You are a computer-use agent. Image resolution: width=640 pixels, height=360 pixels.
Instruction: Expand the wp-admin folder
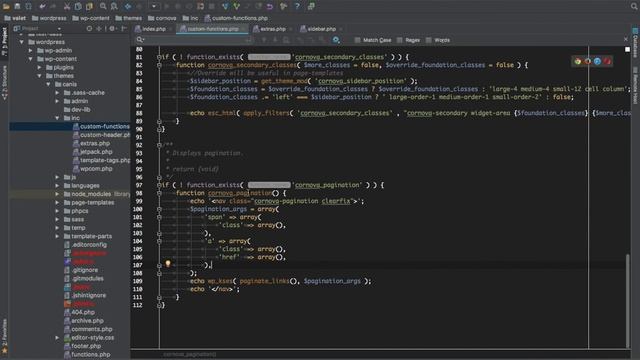click(31, 51)
